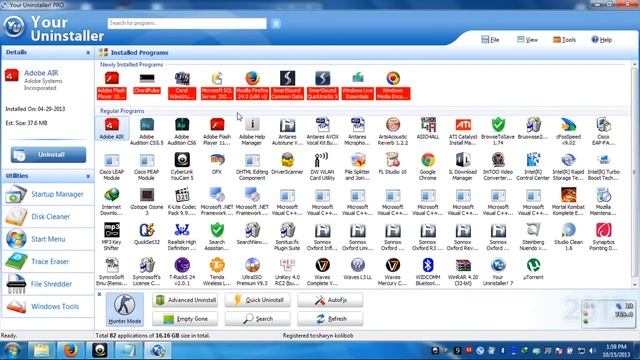Select the MP3 Key Shifter icon
Screen dimensions: 640x360
(112, 237)
